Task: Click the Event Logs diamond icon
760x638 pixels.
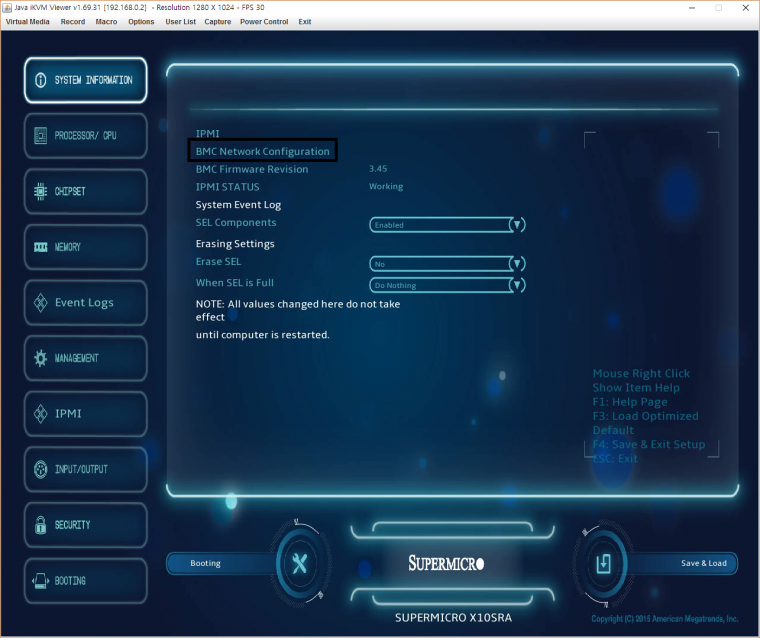Action: [41, 303]
